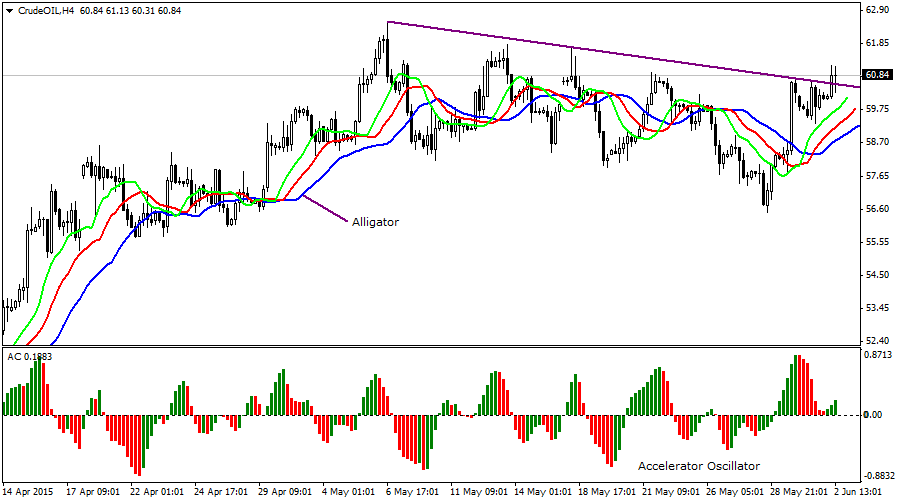Click the 59.75 price axis label
The image size is (900, 500).
(x=877, y=109)
